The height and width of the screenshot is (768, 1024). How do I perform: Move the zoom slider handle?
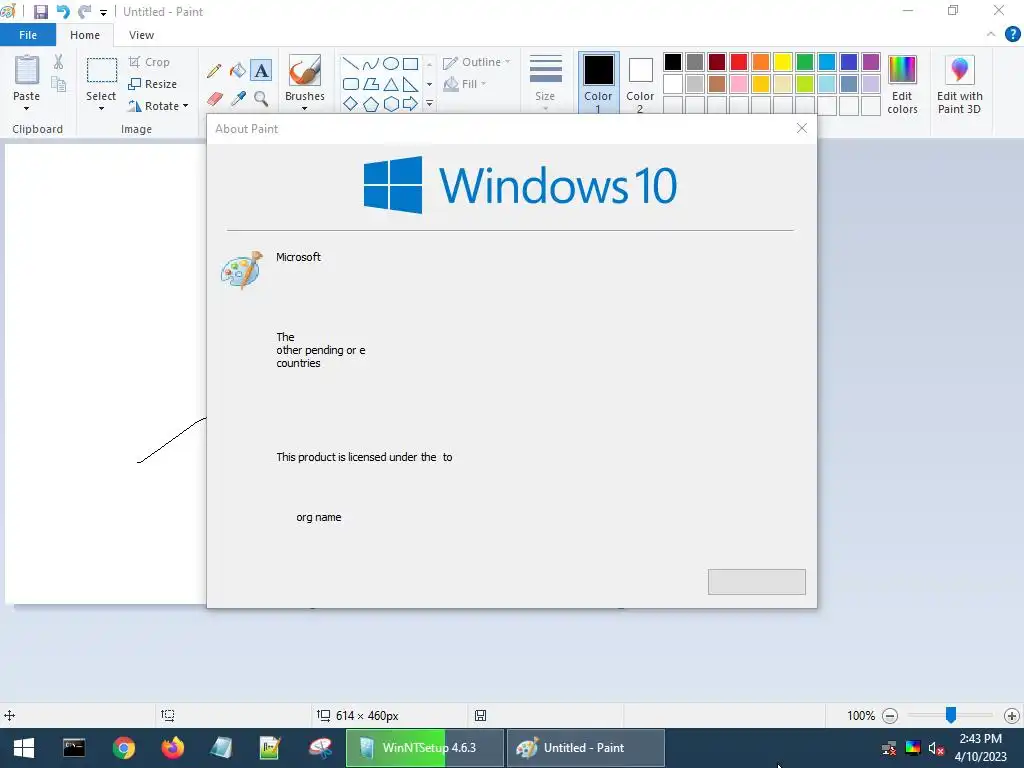(x=951, y=715)
